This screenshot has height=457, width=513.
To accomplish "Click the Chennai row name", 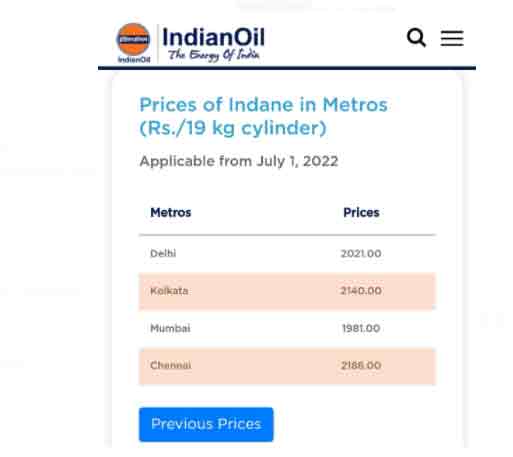I will (x=171, y=365).
